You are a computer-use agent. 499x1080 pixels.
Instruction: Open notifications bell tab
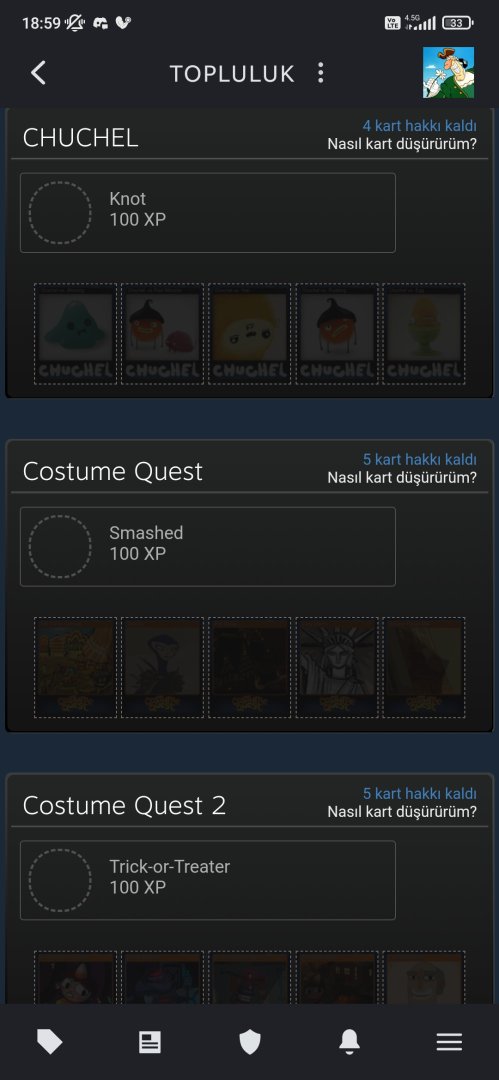tap(349, 1042)
